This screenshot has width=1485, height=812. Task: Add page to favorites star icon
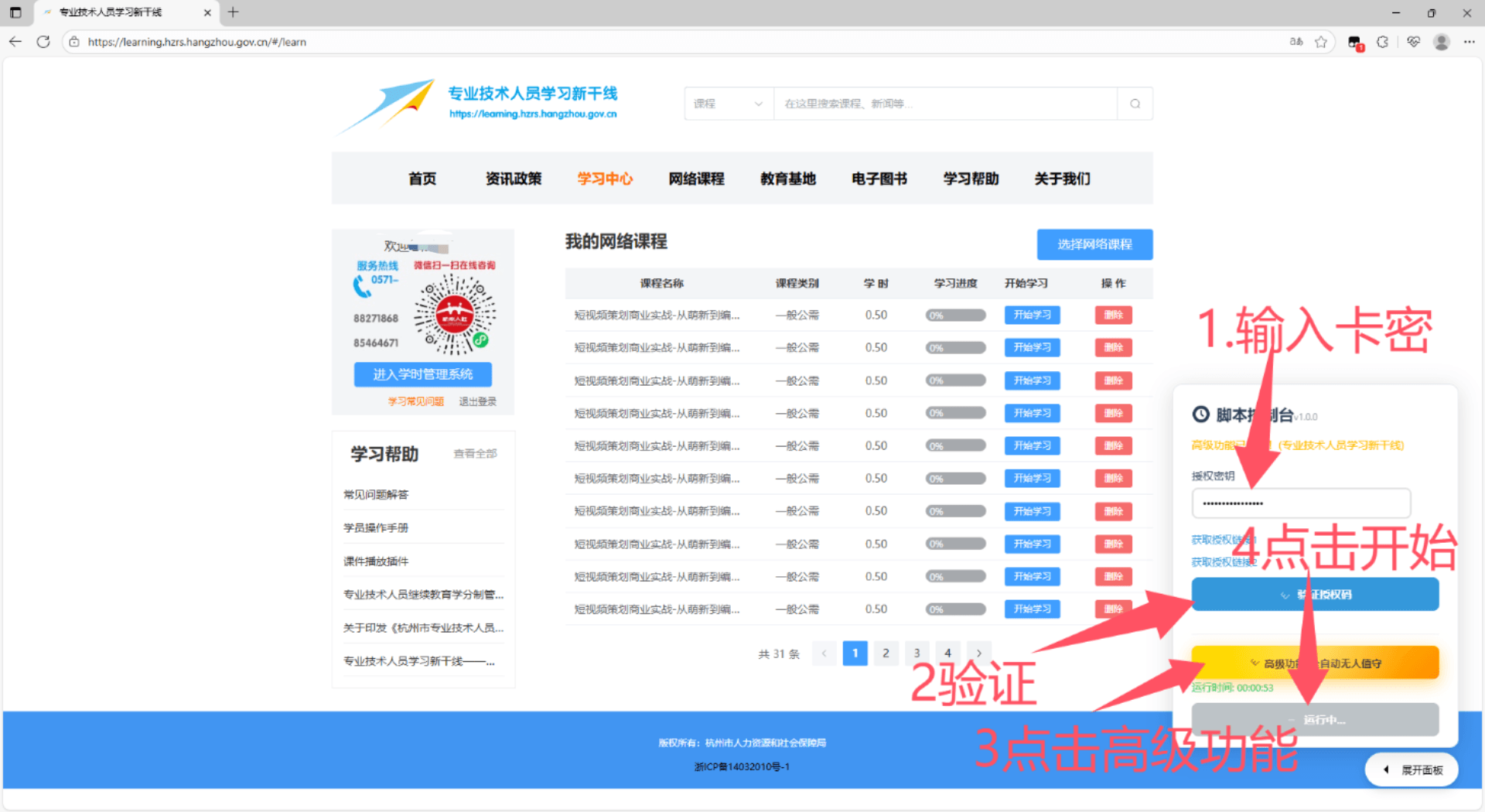pyautogui.click(x=1321, y=42)
